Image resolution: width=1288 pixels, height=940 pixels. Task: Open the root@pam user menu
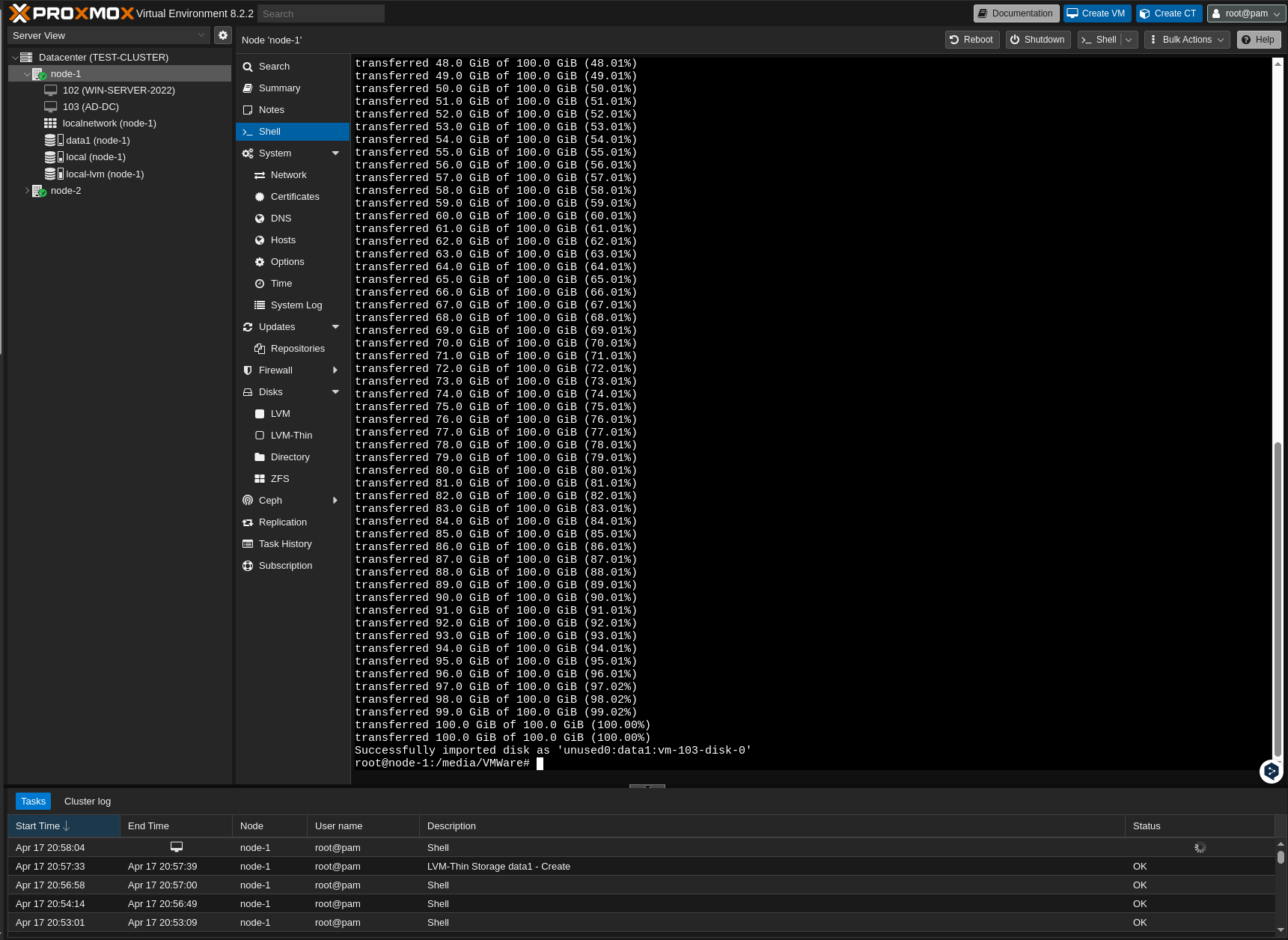[x=1245, y=13]
